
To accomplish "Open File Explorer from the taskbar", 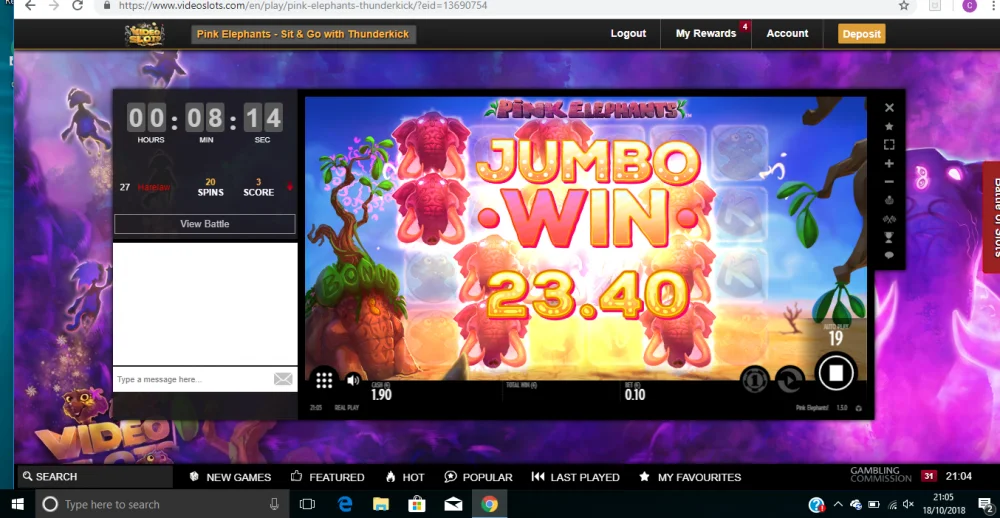I will click(x=381, y=505).
